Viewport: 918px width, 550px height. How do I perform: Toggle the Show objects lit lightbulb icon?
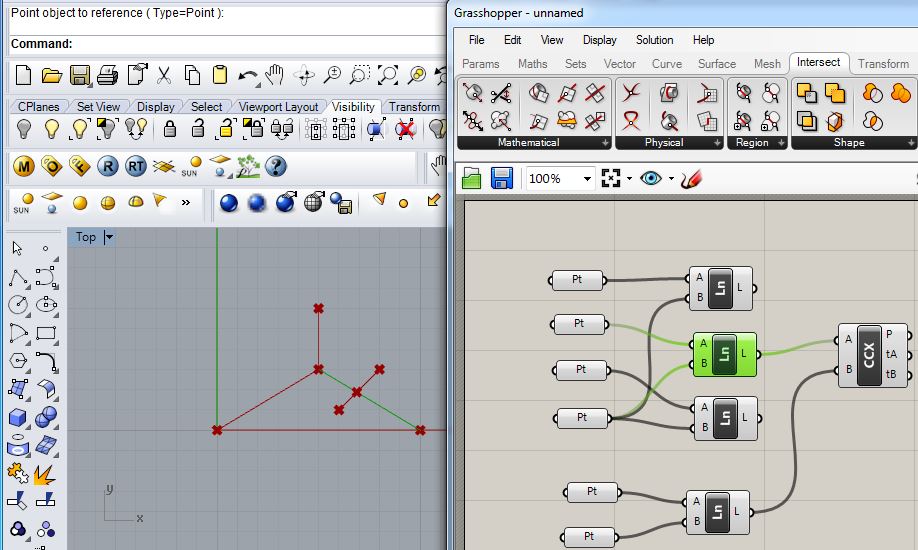[x=52, y=128]
